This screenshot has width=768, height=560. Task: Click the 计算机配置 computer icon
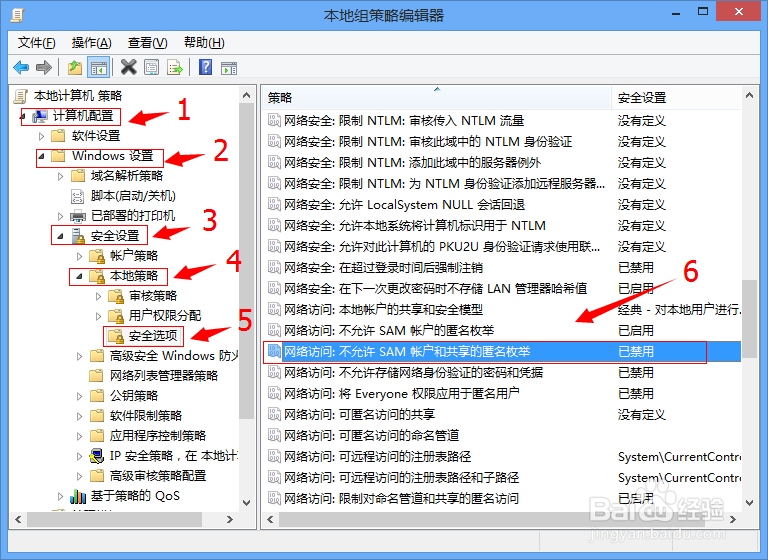[40, 116]
